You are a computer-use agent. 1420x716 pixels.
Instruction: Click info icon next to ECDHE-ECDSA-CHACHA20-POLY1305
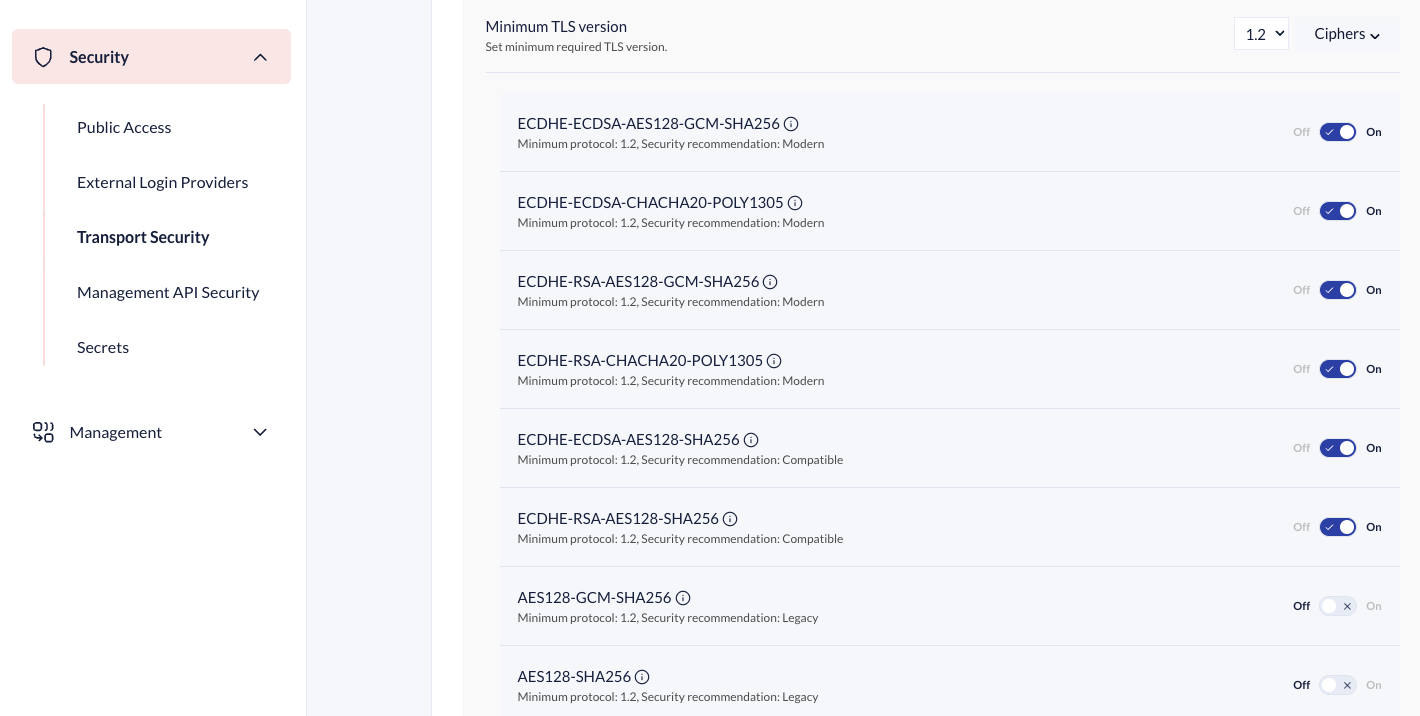(795, 203)
